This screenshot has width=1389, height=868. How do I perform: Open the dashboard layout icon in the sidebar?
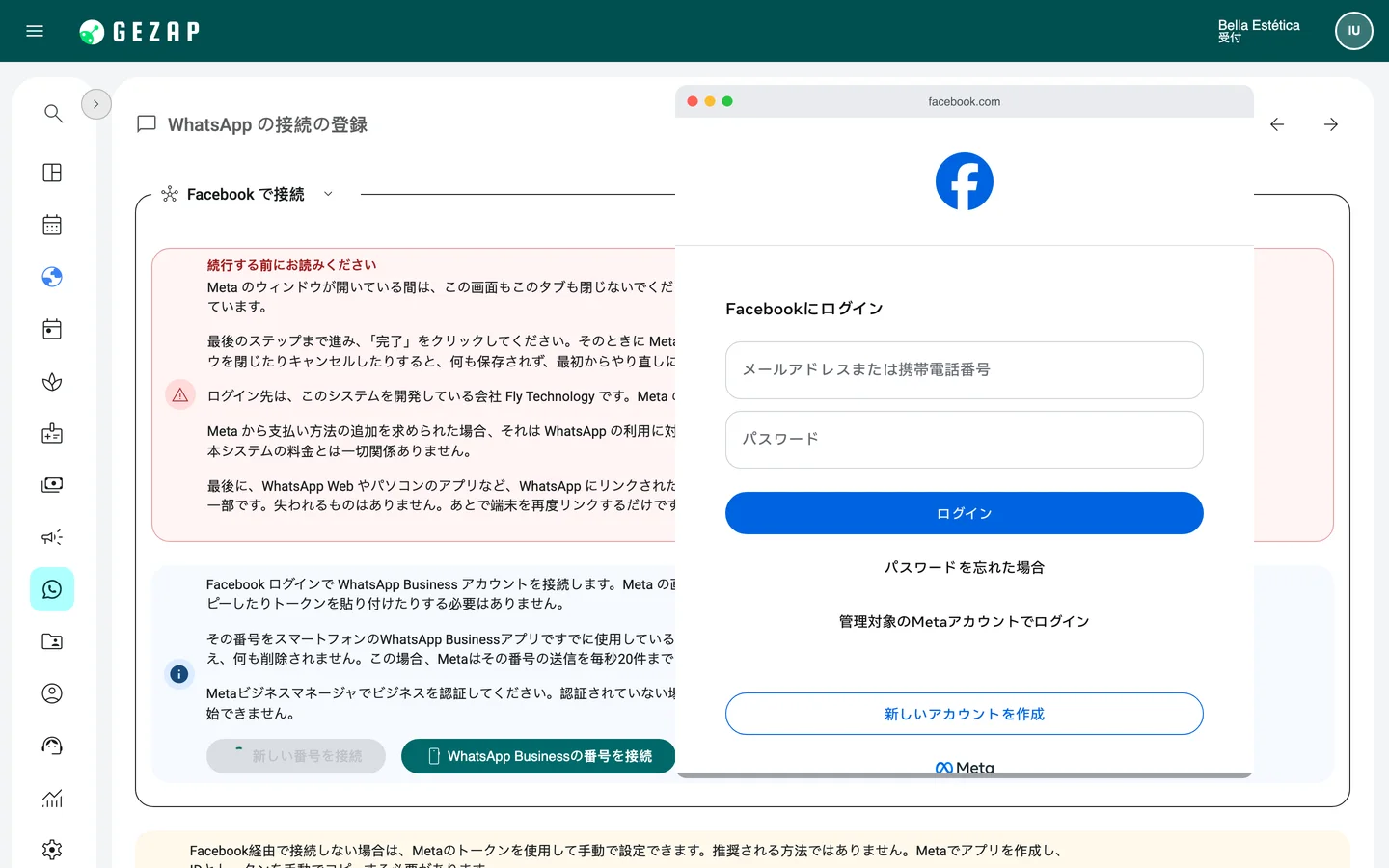coord(52,173)
